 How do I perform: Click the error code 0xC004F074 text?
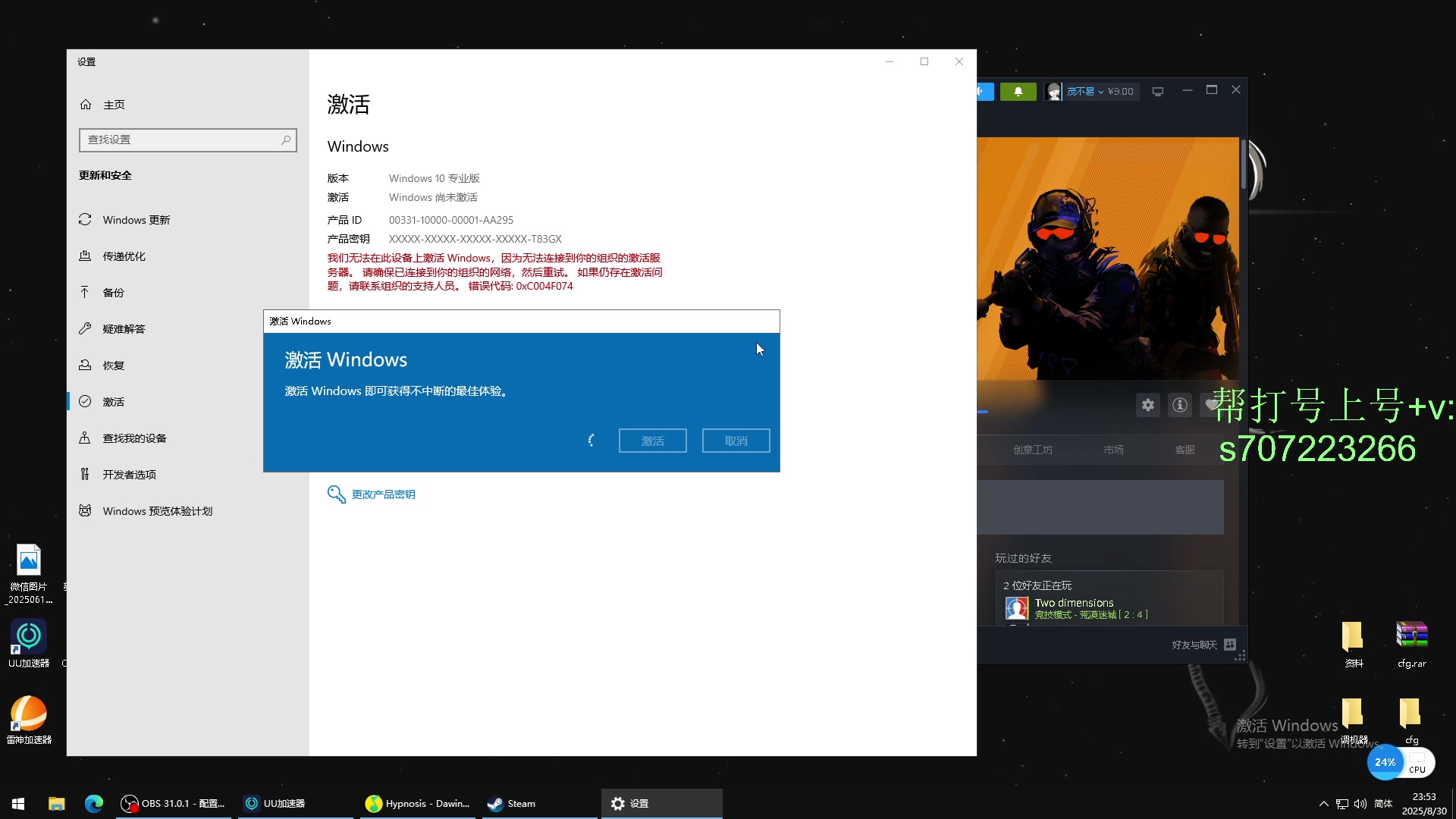tap(544, 286)
